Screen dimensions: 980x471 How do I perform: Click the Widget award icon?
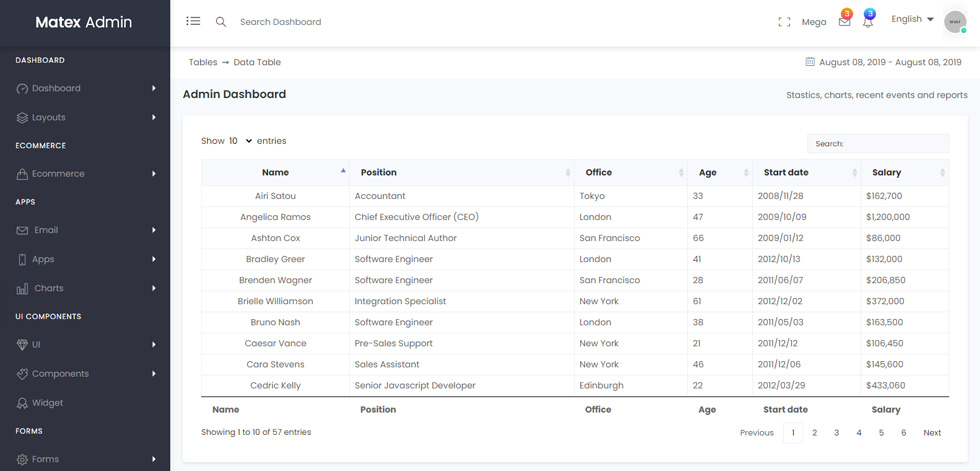[22, 403]
